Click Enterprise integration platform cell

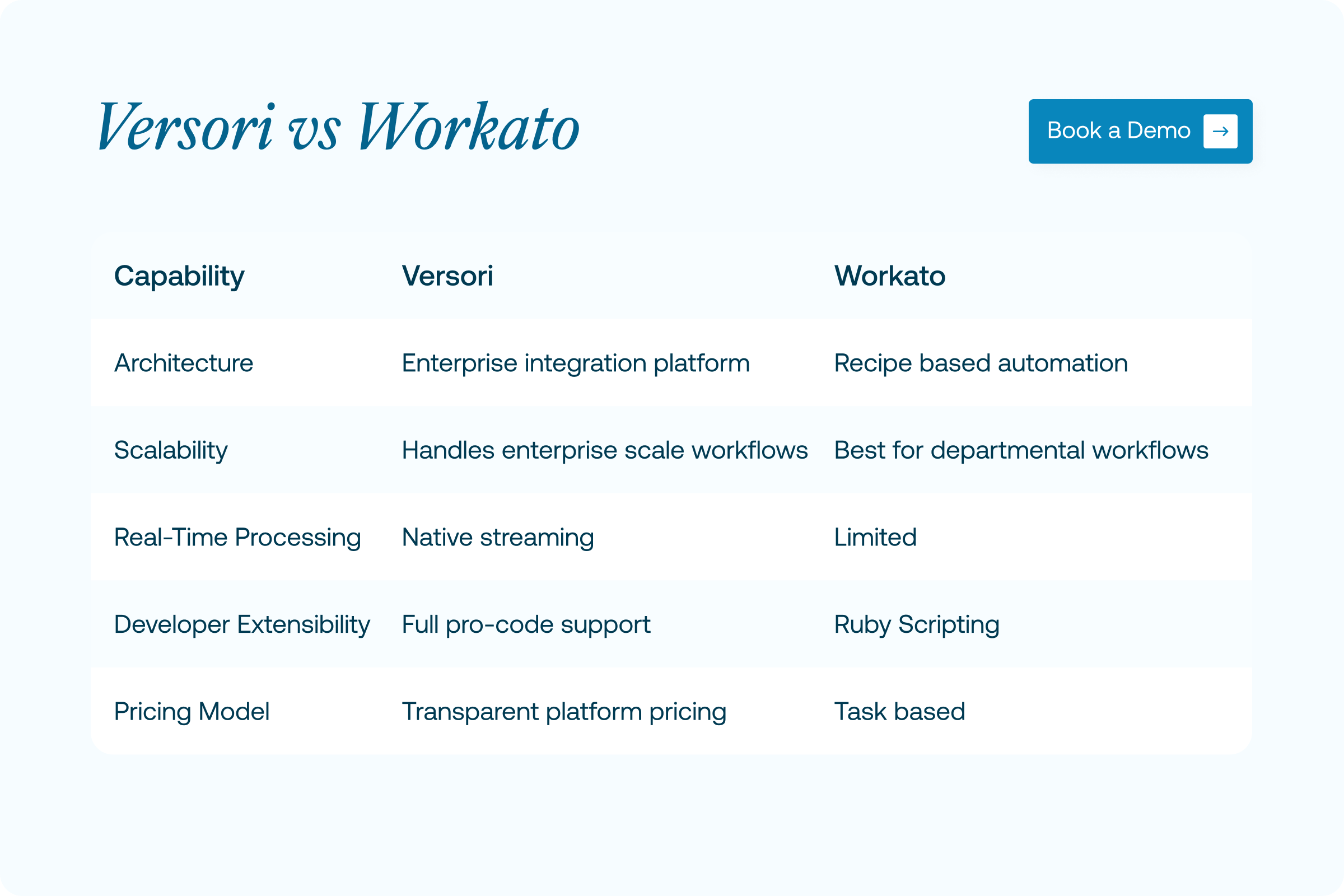576,363
